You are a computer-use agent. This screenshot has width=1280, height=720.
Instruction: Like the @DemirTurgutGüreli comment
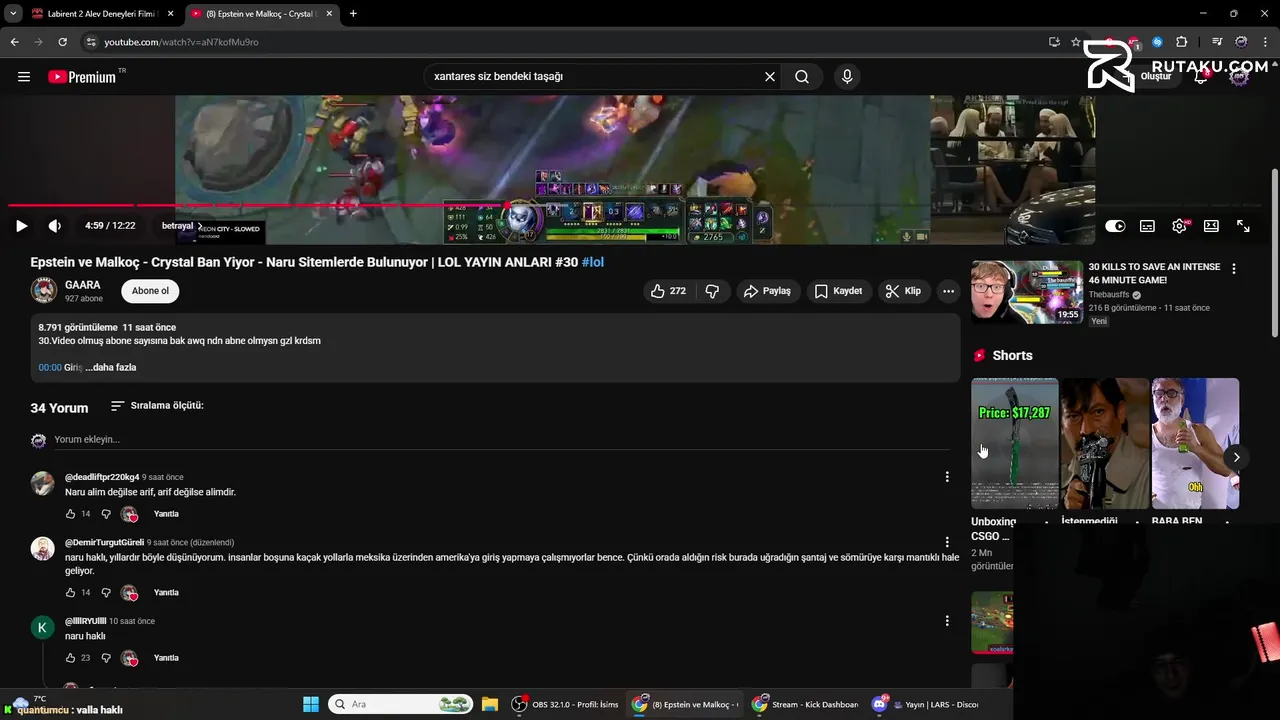point(70,593)
